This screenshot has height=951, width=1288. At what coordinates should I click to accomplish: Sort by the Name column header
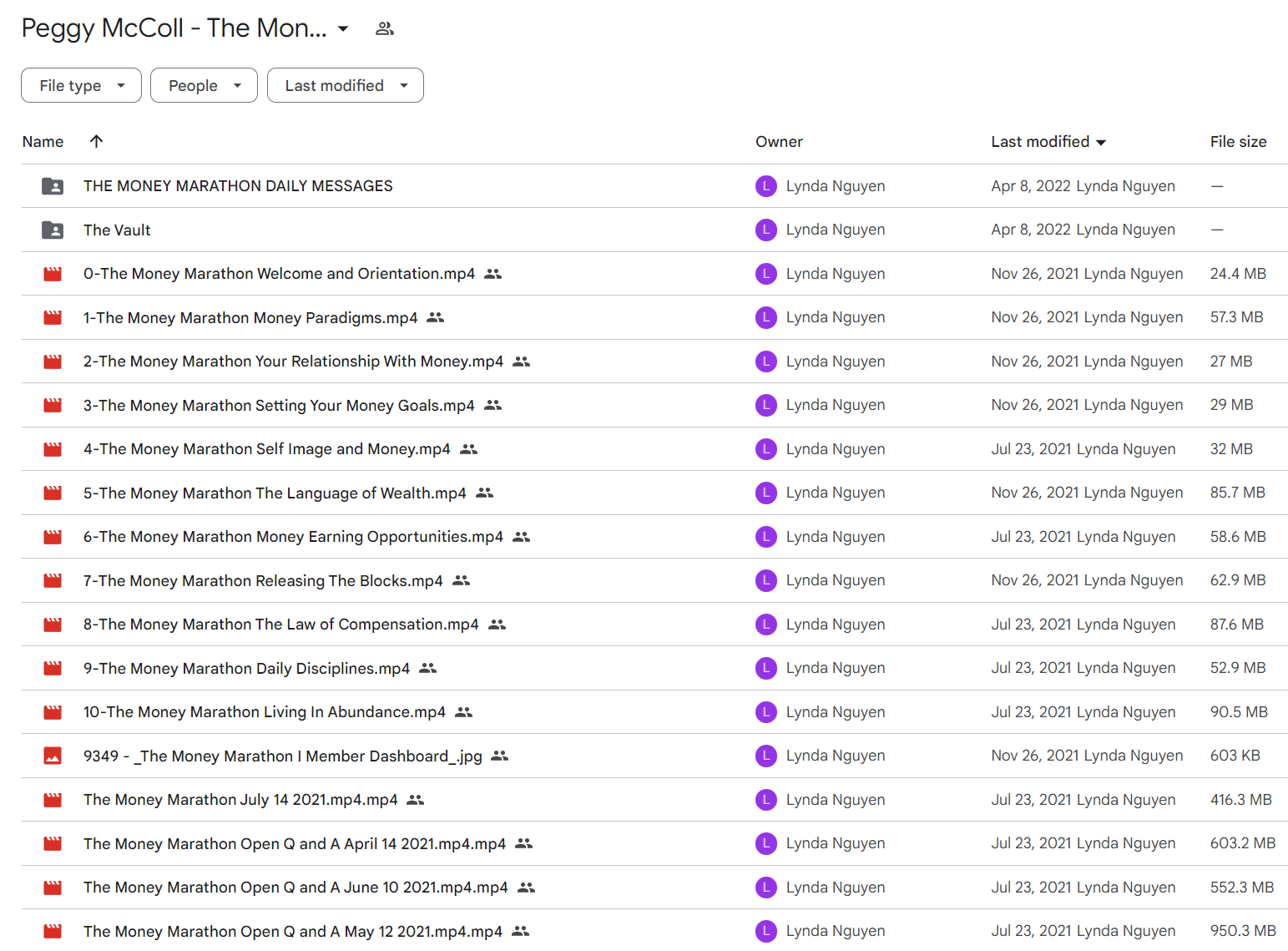click(x=43, y=142)
